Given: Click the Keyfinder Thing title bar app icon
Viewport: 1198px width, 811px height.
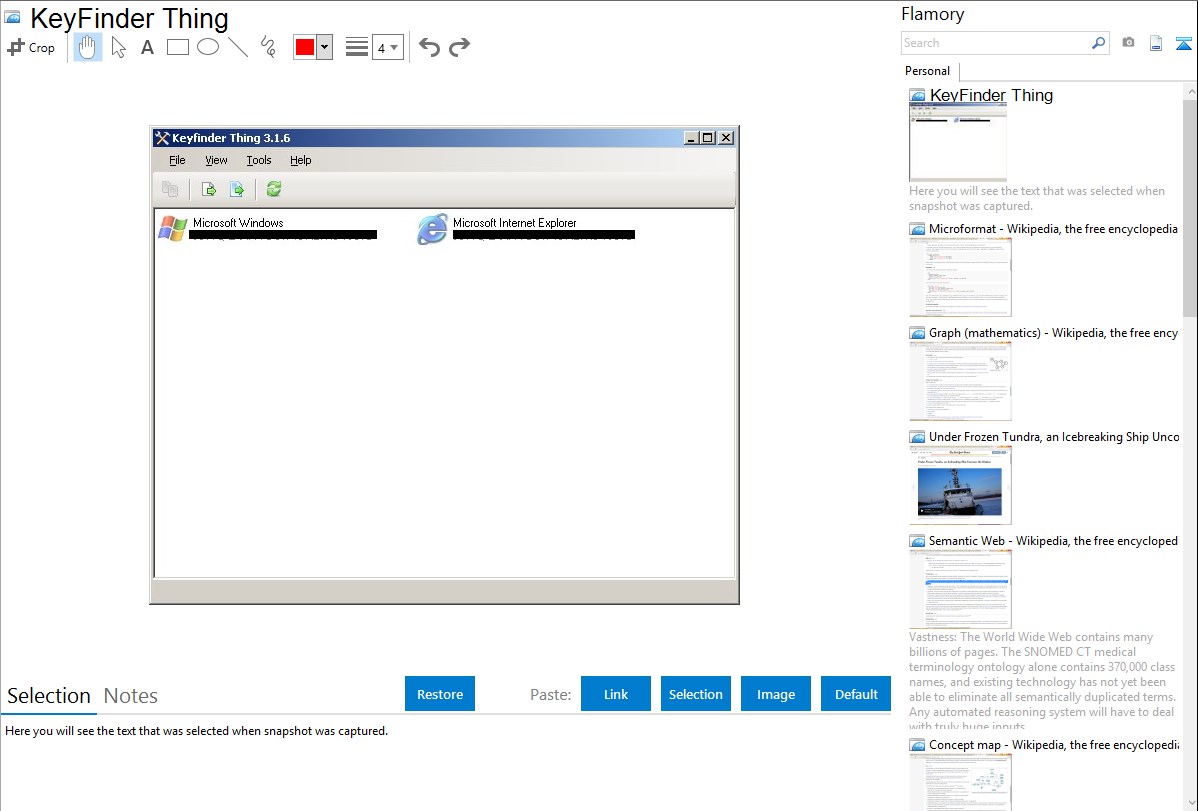Looking at the screenshot, I should click(162, 138).
